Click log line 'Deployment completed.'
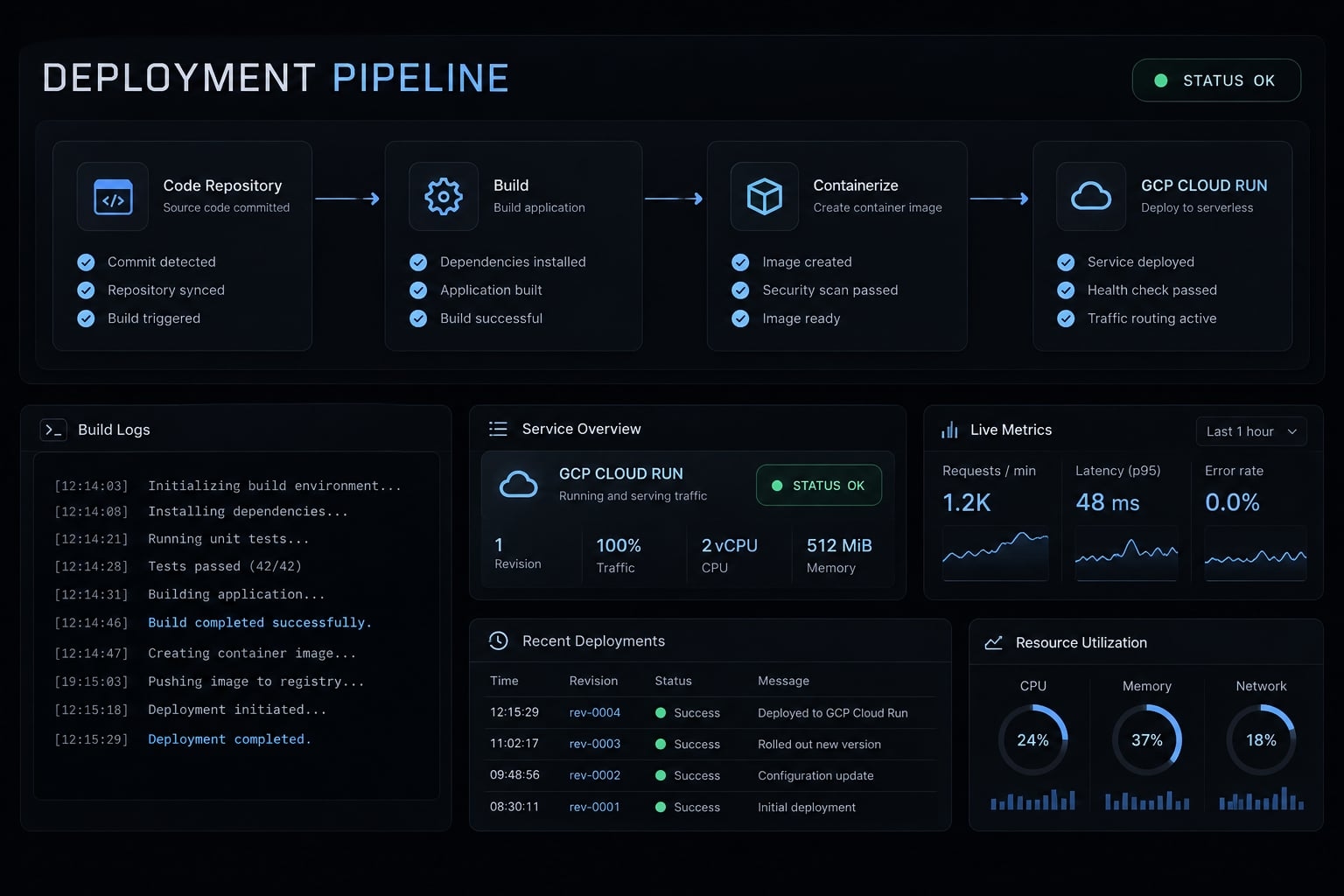 pyautogui.click(x=229, y=738)
